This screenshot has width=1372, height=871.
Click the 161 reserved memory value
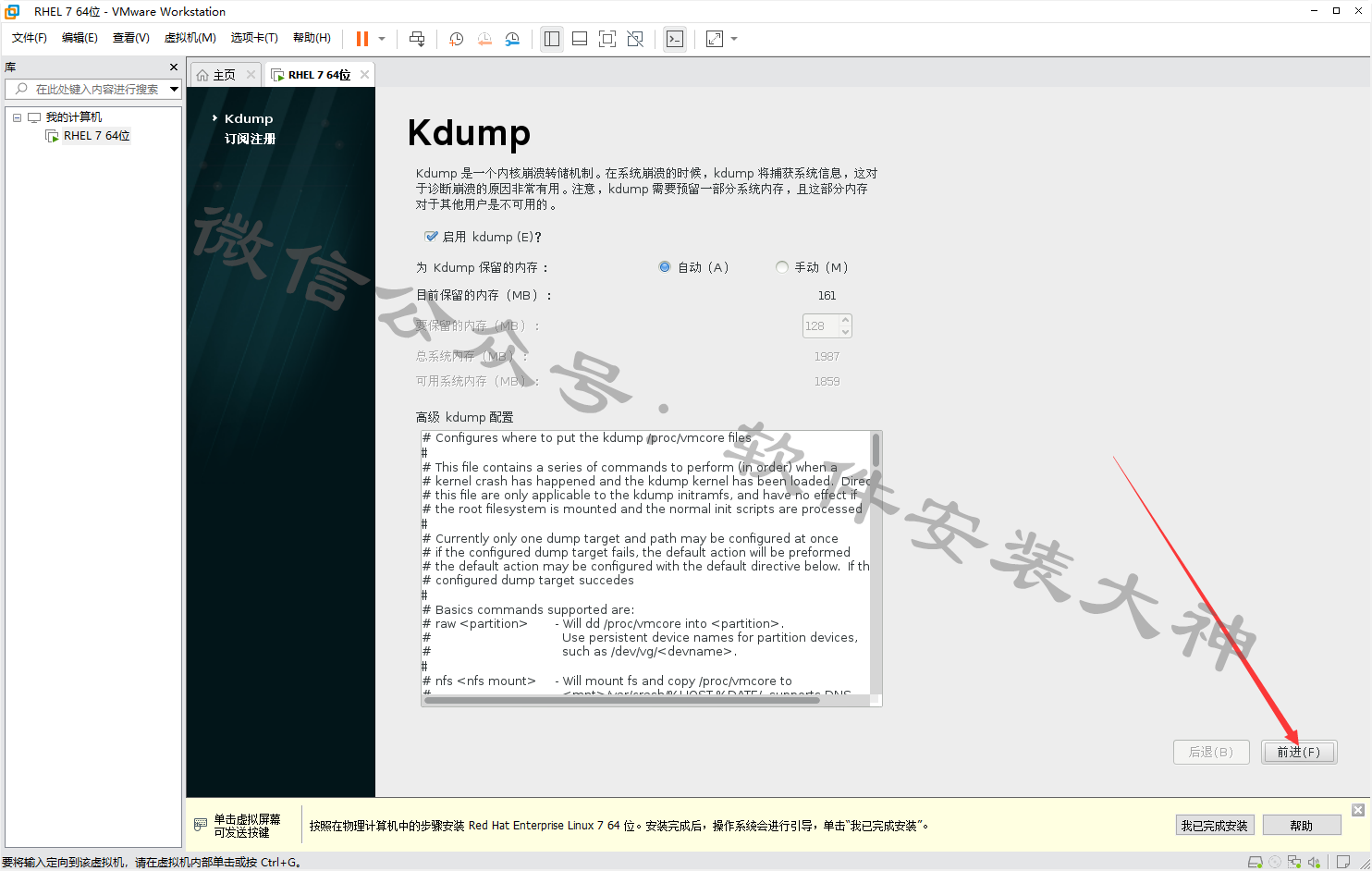click(x=827, y=296)
